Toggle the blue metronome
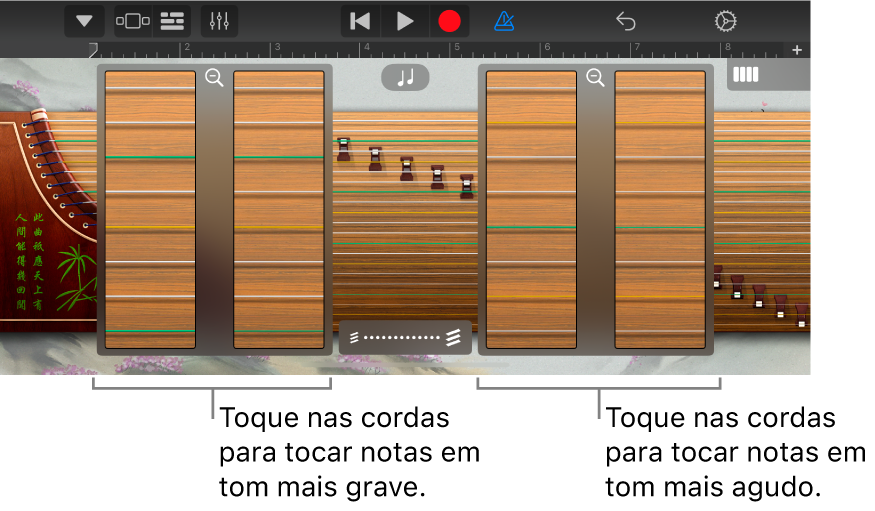Viewport: 875px width, 511px height. point(504,21)
